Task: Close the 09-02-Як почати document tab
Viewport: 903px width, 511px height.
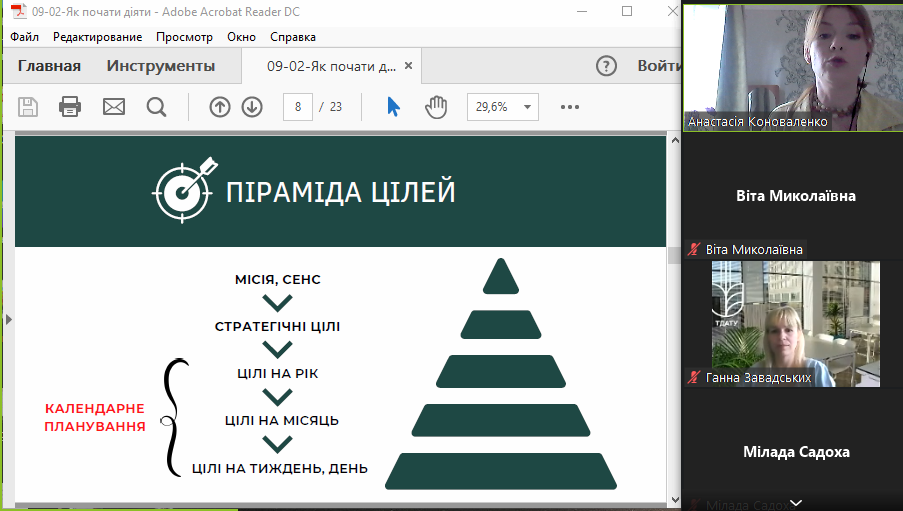Action: (x=409, y=67)
